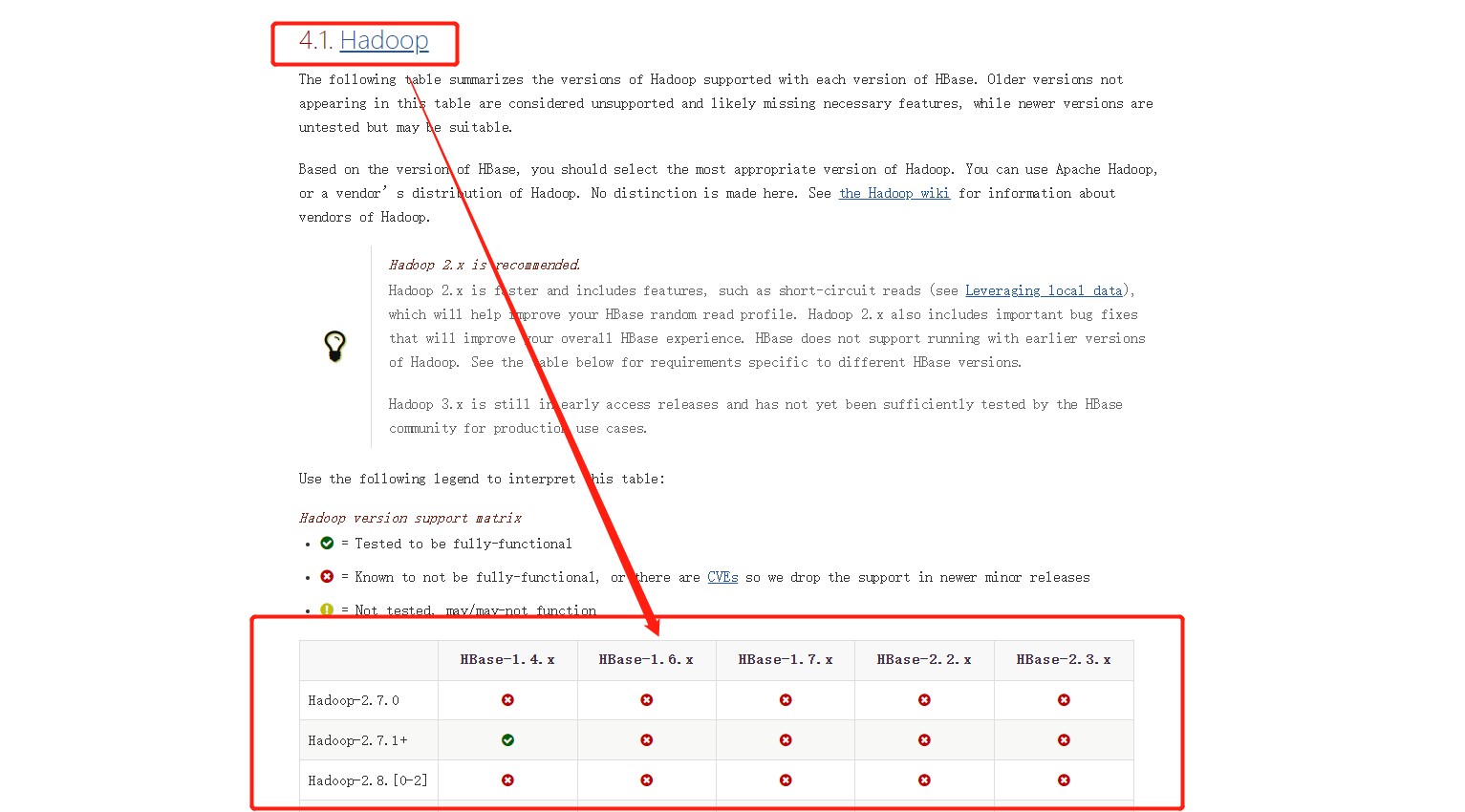Click red cross for Hadoop-2.8.[0-2] under HBase-1.7.x
Viewport: 1465px width, 812px height.
pos(786,780)
